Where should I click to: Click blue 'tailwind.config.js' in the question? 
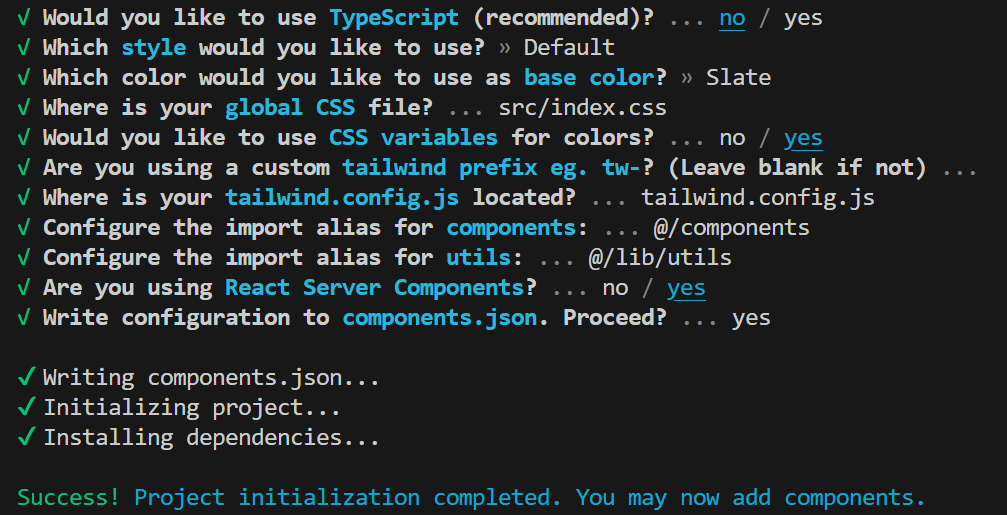[x=342, y=198]
